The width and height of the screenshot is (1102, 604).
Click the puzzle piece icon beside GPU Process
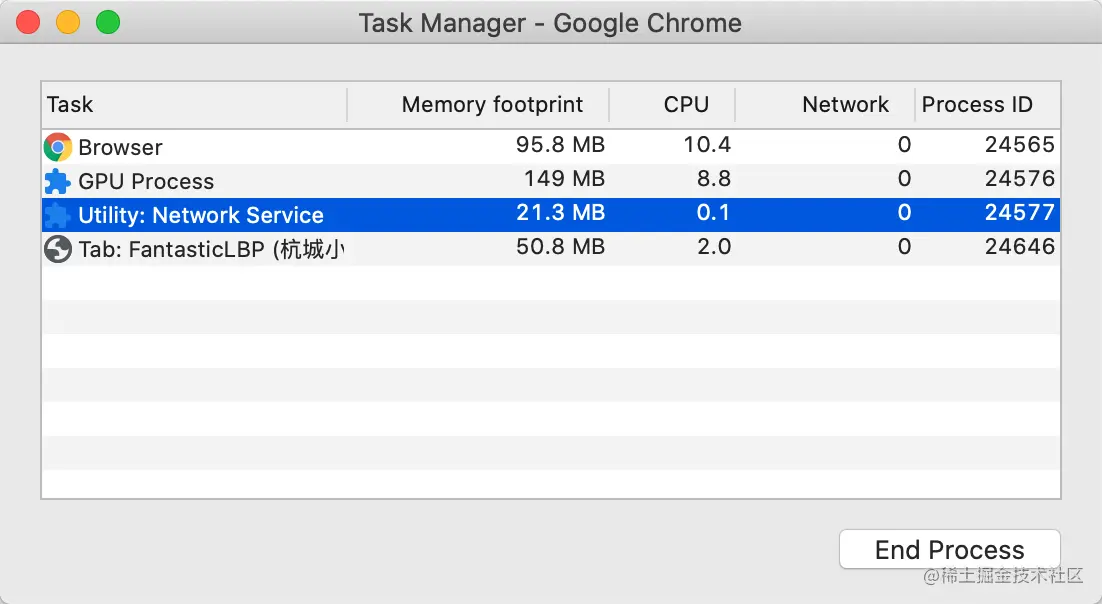pos(57,181)
